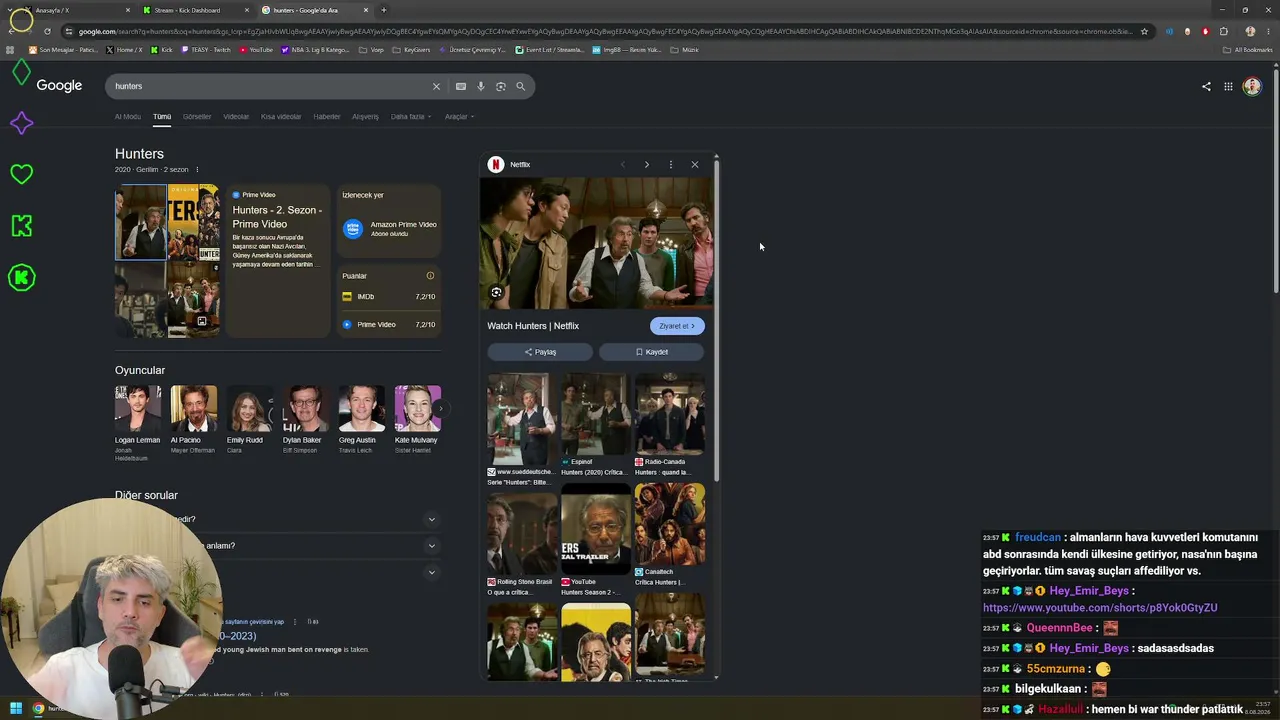Open the YouTube shorts link in chat
The height and width of the screenshot is (720, 1280).
(1100, 608)
